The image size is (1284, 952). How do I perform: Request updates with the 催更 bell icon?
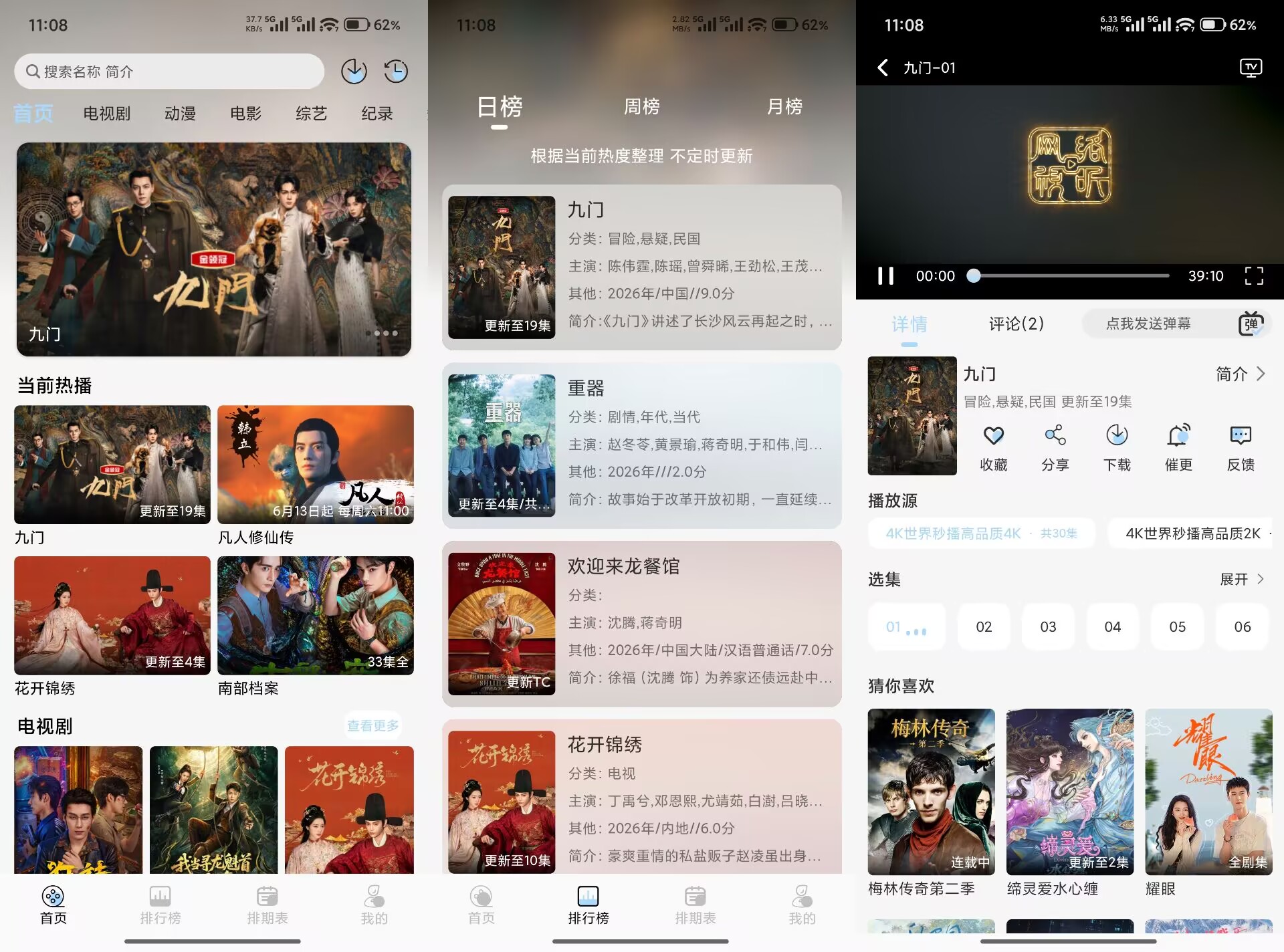click(x=1178, y=435)
